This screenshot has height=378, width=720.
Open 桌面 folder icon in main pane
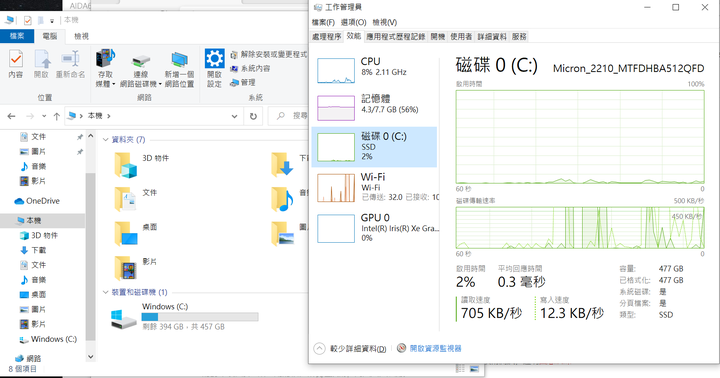126,234
